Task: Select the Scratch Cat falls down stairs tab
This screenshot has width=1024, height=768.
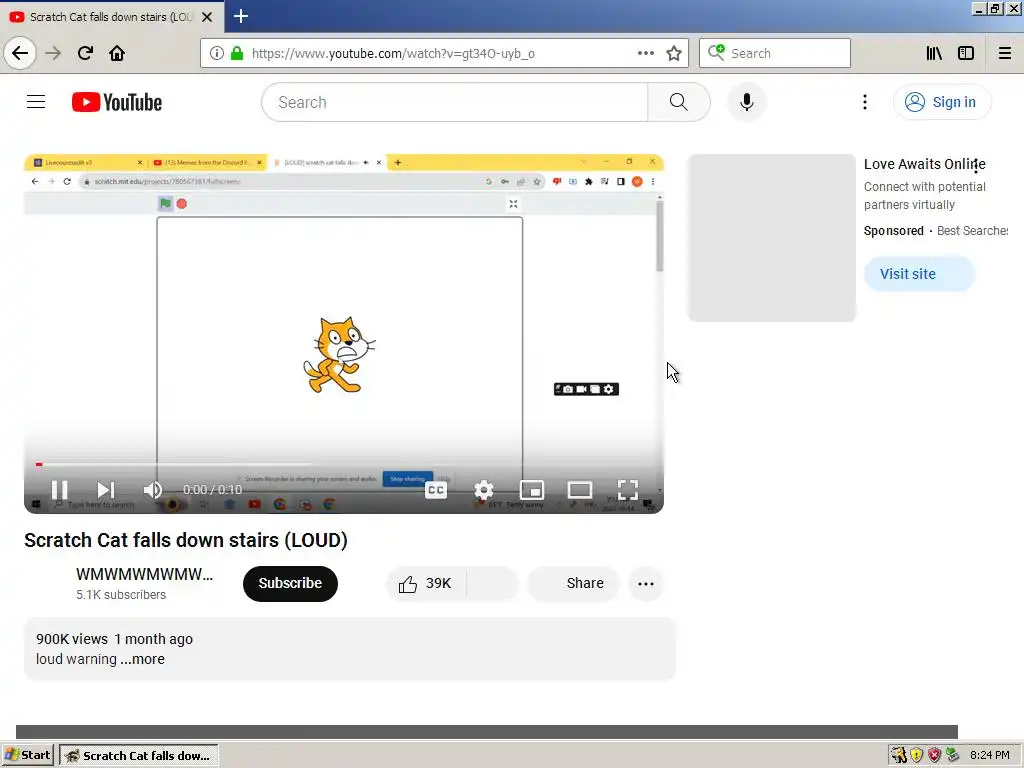Action: [x=111, y=17]
